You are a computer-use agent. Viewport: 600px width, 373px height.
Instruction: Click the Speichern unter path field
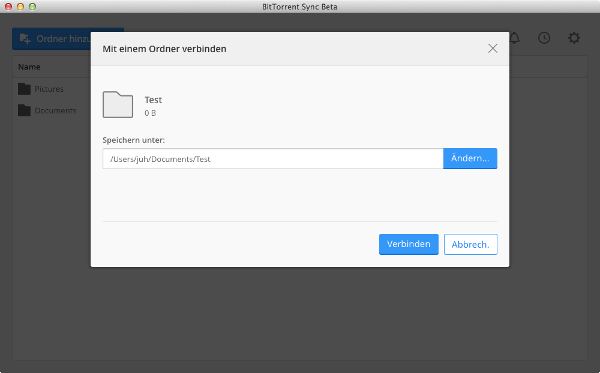[x=273, y=158]
